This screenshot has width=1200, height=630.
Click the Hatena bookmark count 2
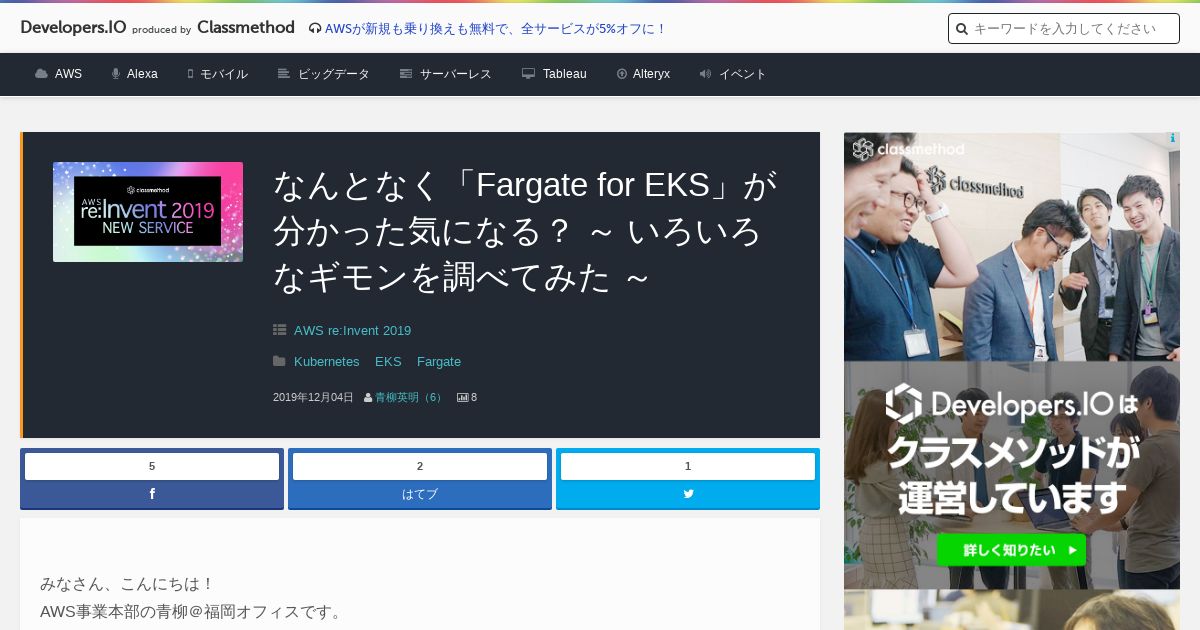point(420,466)
